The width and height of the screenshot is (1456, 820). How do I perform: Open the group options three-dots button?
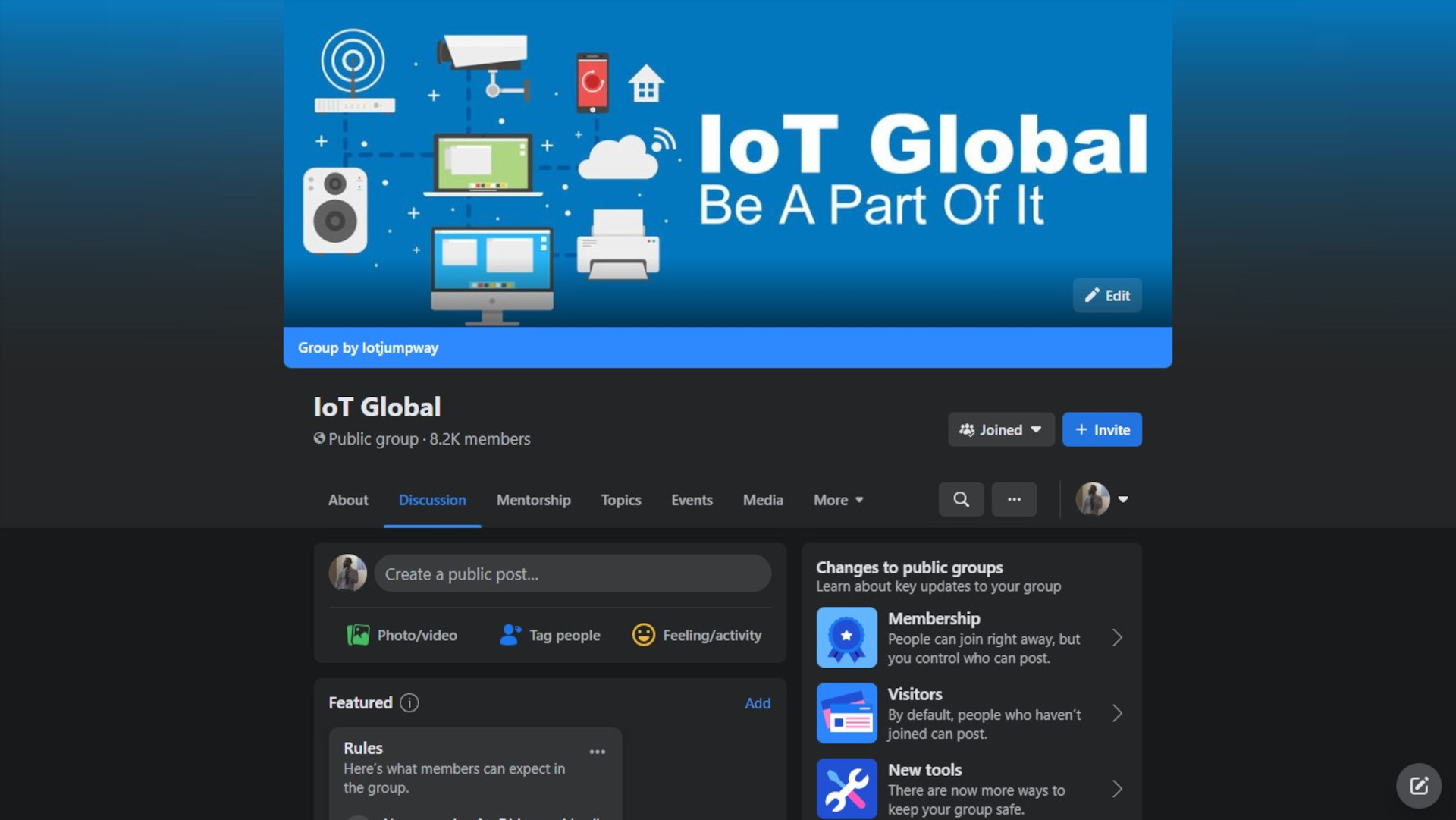click(1014, 499)
